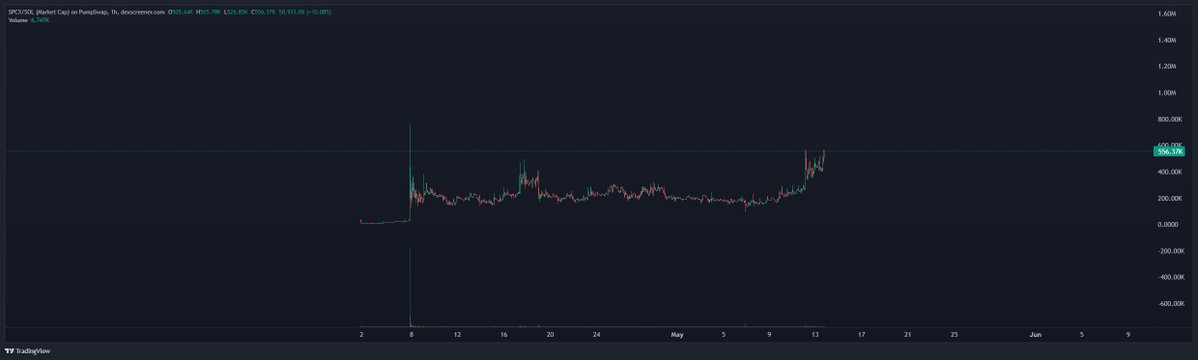This screenshot has height=360, width=1198.
Task: Click the 20 date label on time axis
Action: [550, 335]
